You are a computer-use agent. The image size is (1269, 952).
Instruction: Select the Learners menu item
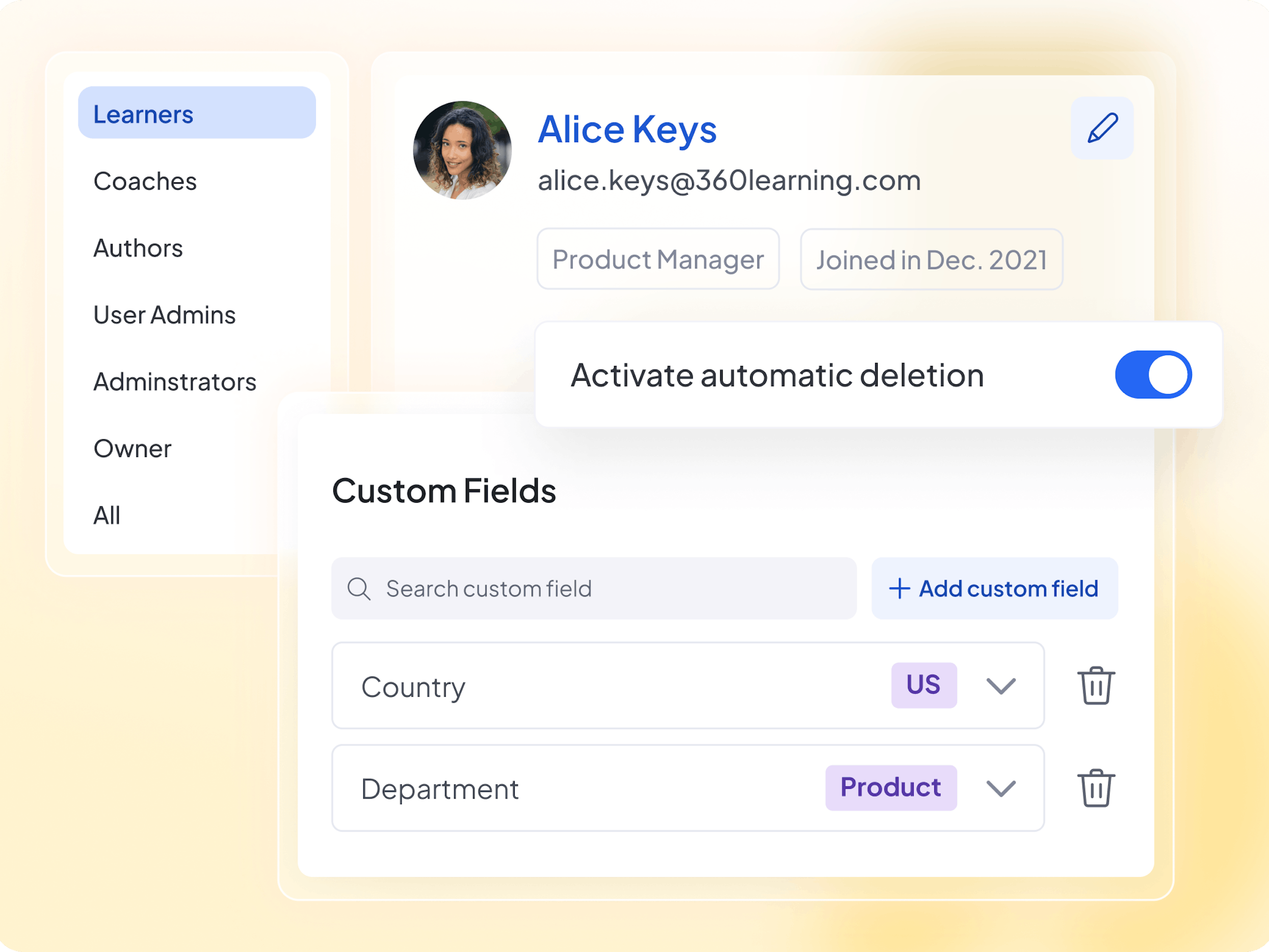click(197, 113)
